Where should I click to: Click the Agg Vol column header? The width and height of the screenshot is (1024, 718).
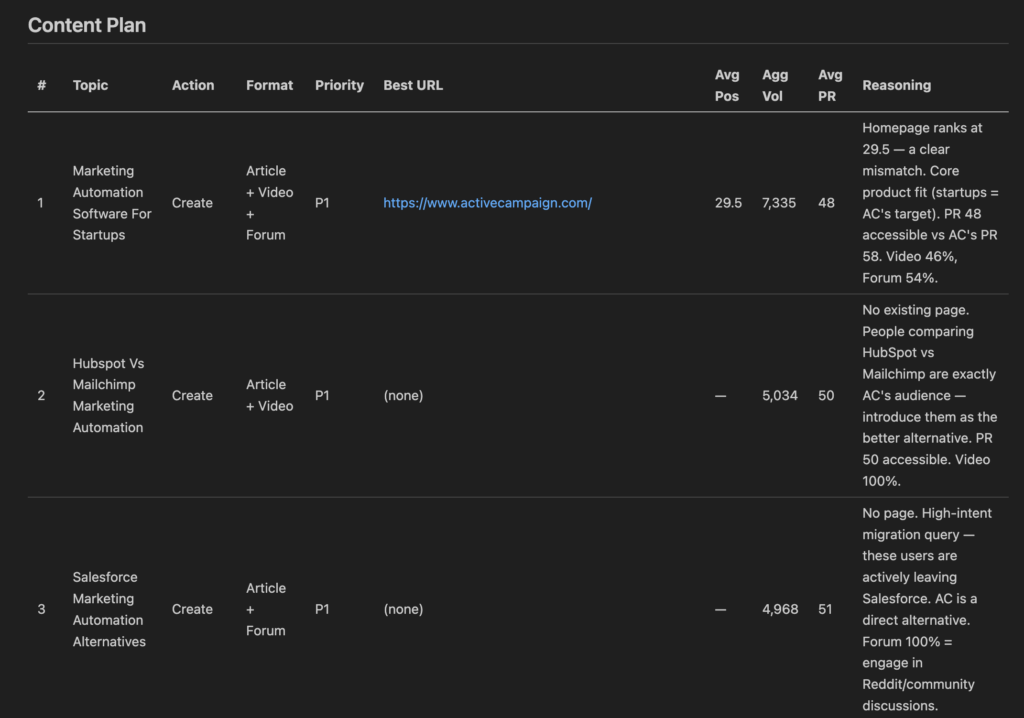click(775, 85)
